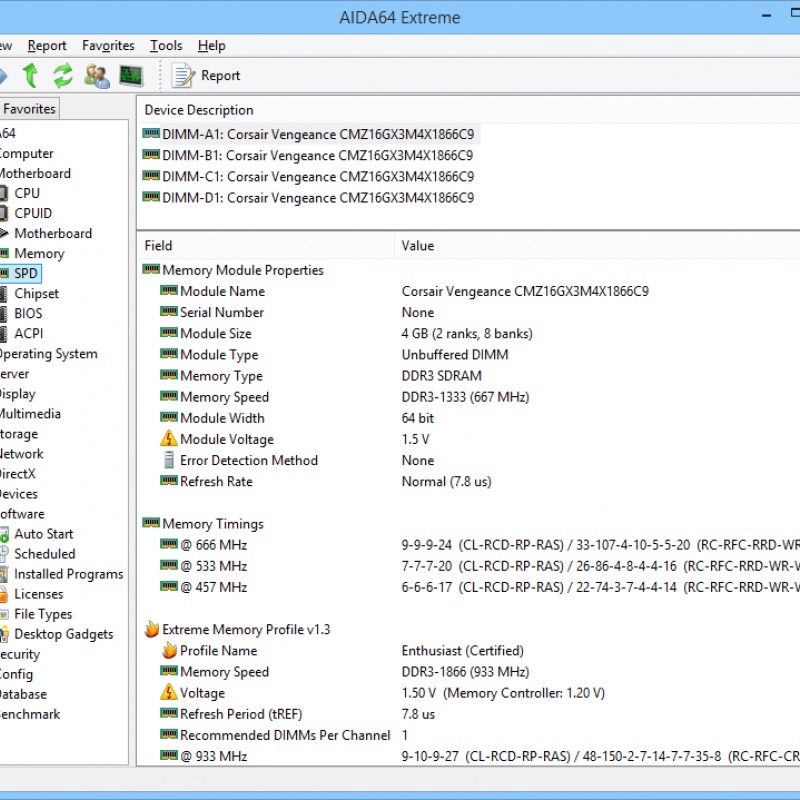
Task: Select Auto Start under Software
Action: coord(44,534)
